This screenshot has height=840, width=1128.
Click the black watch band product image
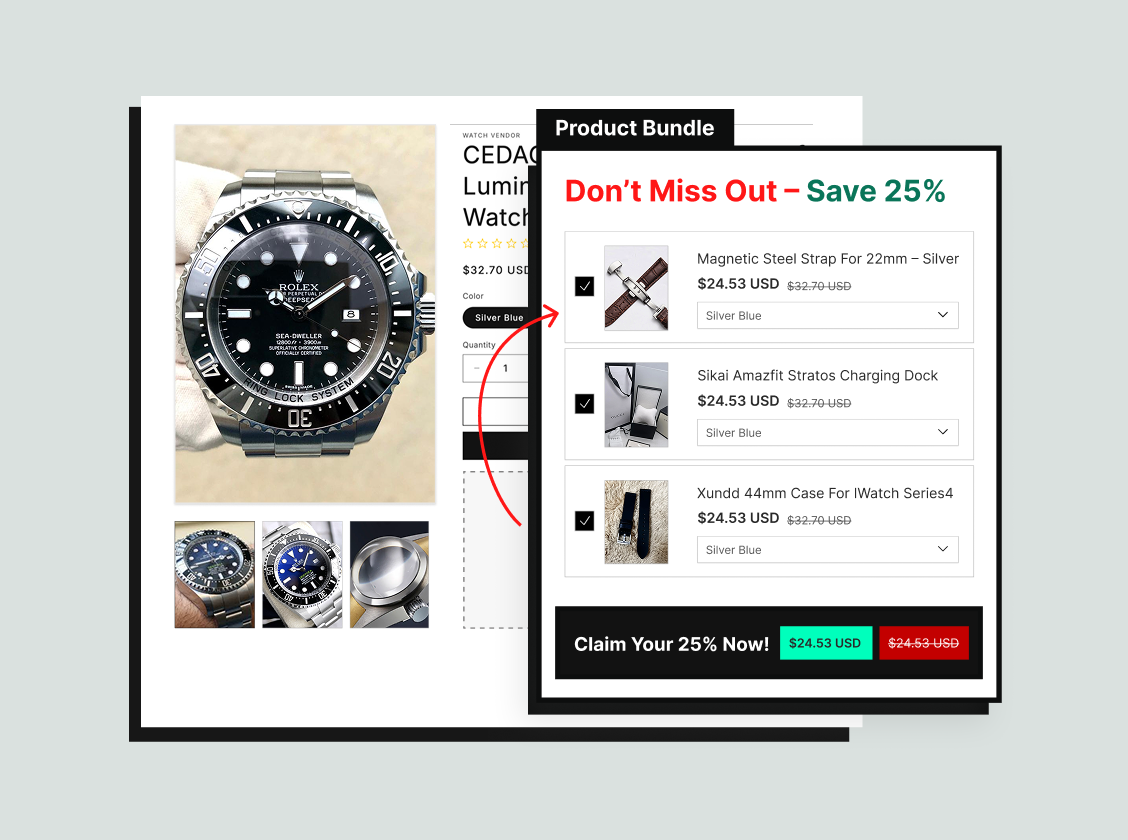pos(636,522)
